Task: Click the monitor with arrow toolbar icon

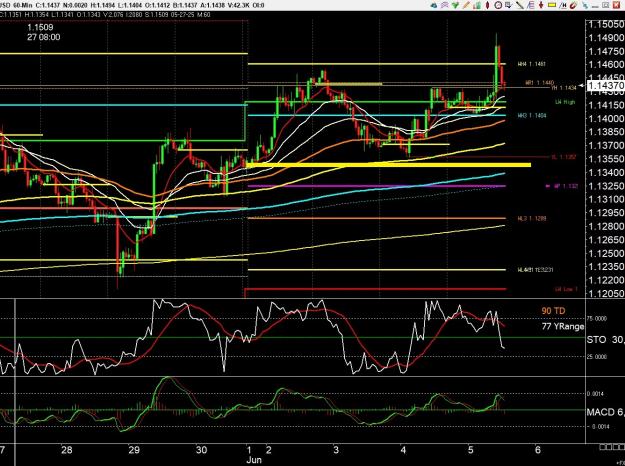Action: click(x=509, y=5)
